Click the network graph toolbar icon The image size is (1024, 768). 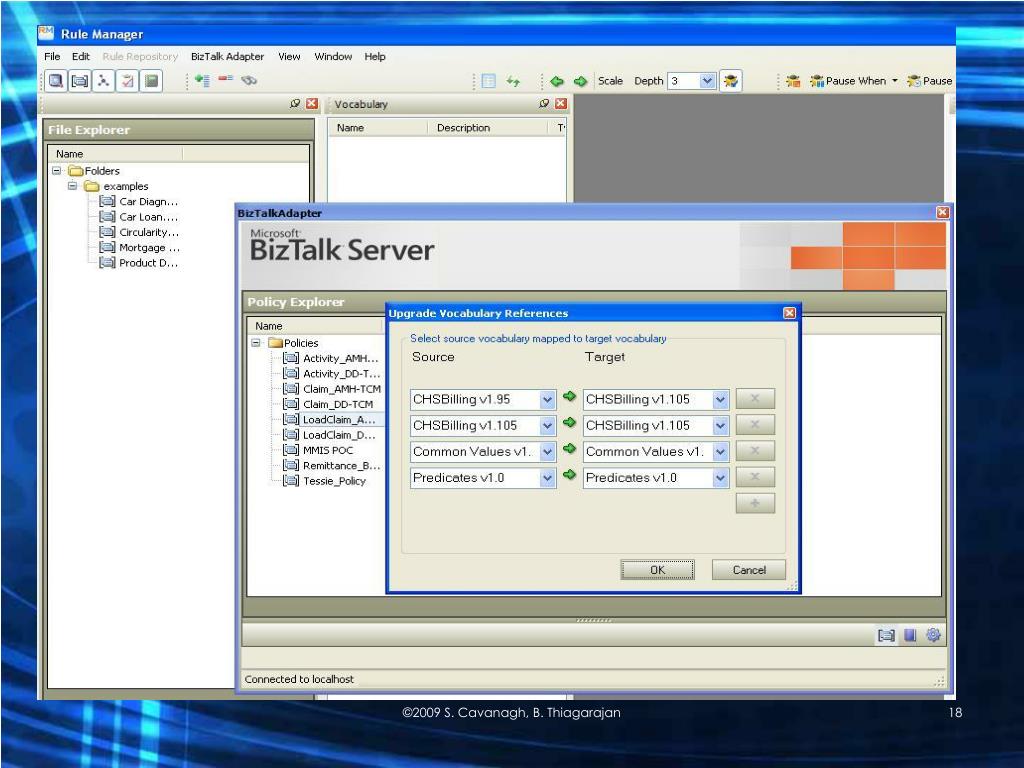click(x=103, y=81)
